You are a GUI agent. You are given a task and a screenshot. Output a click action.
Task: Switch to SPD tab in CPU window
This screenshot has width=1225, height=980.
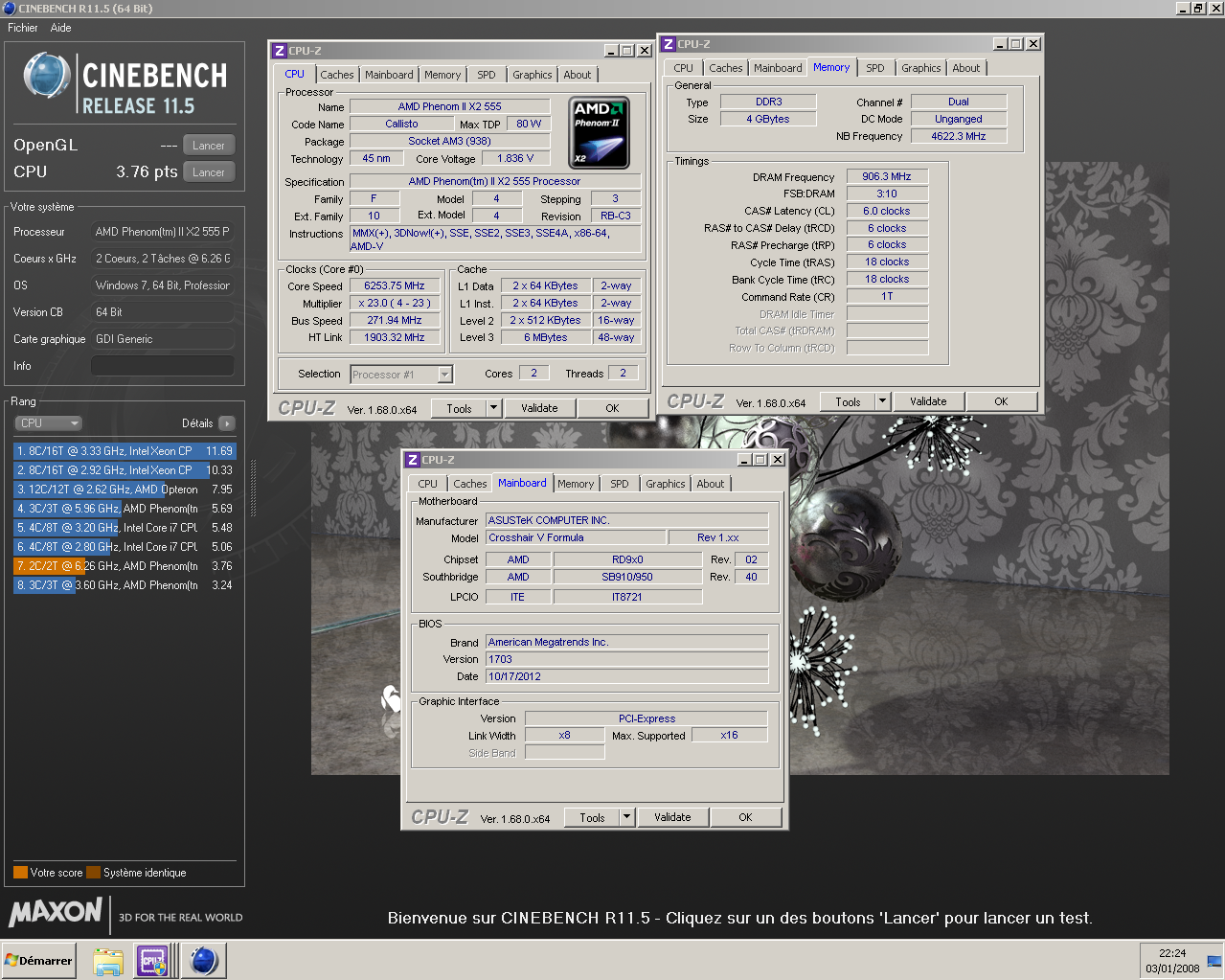pos(487,75)
